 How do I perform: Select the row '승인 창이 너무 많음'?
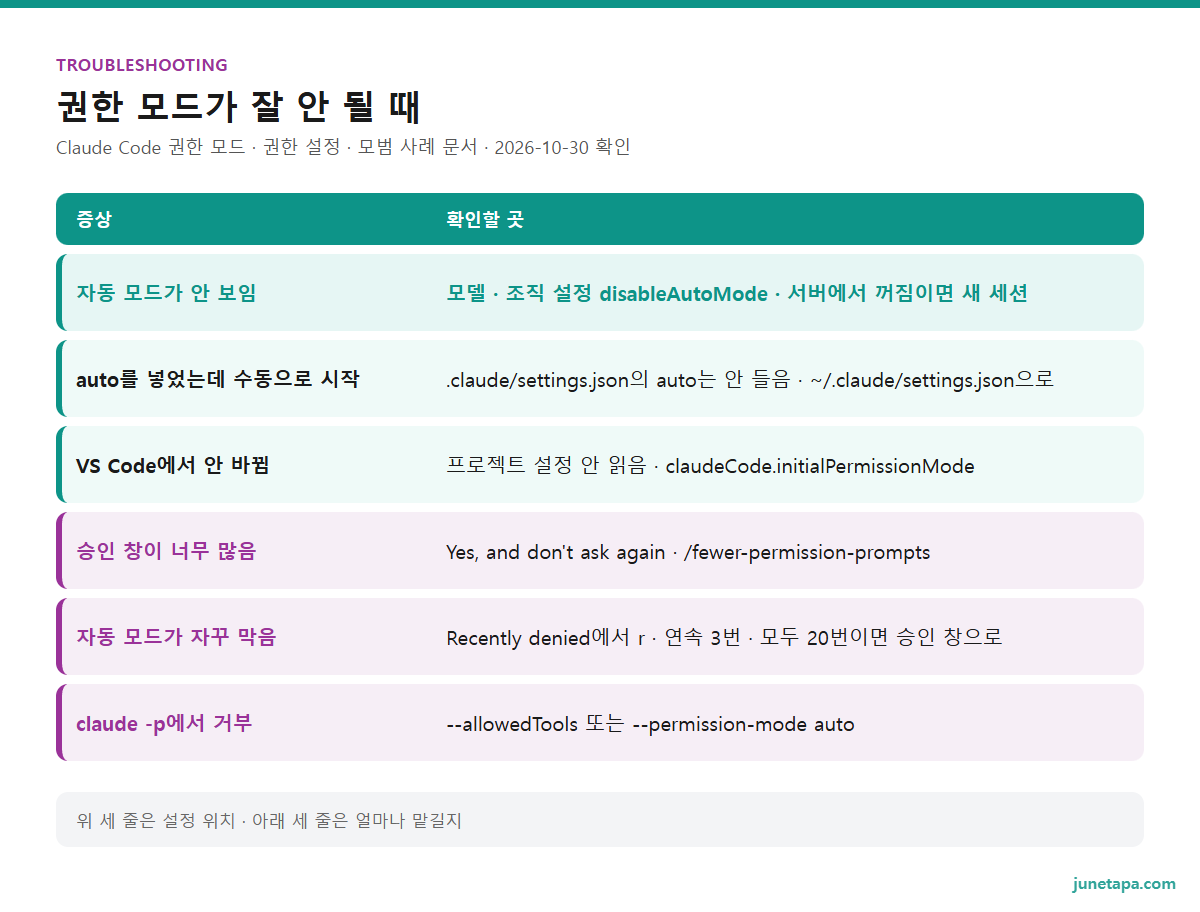(x=600, y=550)
